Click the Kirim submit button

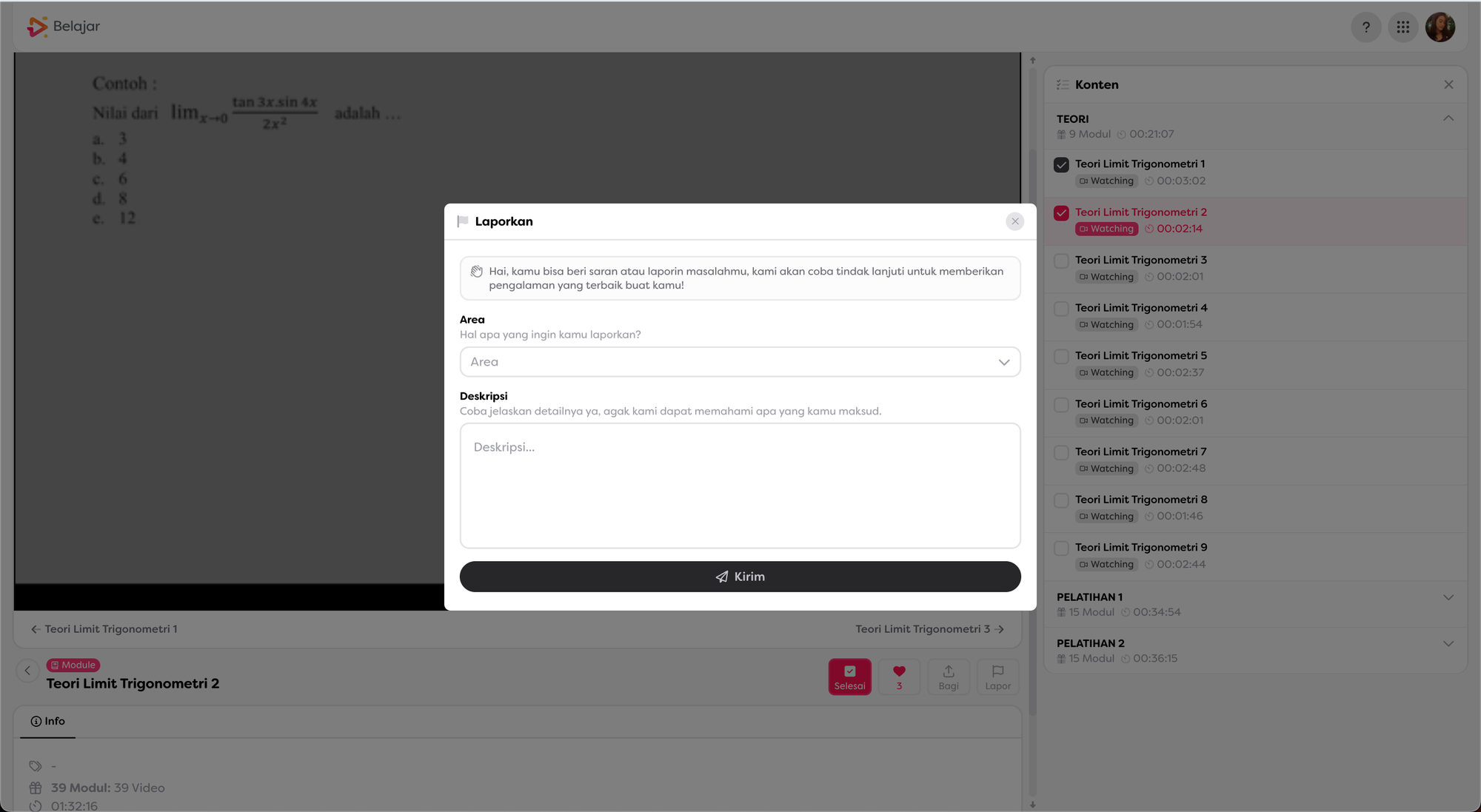point(740,576)
